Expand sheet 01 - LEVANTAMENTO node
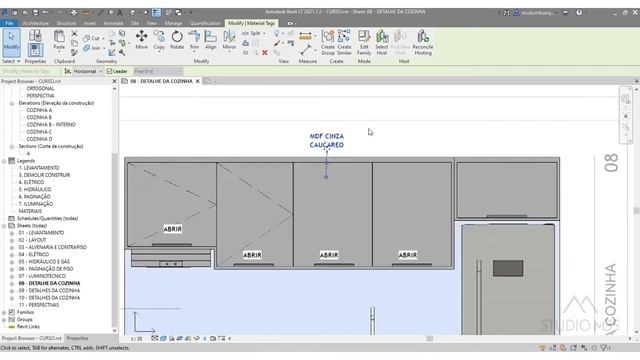640x360 pixels. pyautogui.click(x=12, y=233)
